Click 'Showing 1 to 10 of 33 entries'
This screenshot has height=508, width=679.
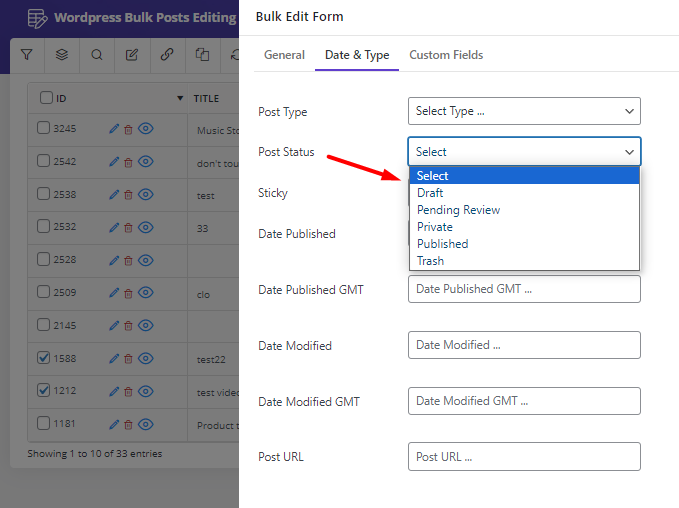94,453
